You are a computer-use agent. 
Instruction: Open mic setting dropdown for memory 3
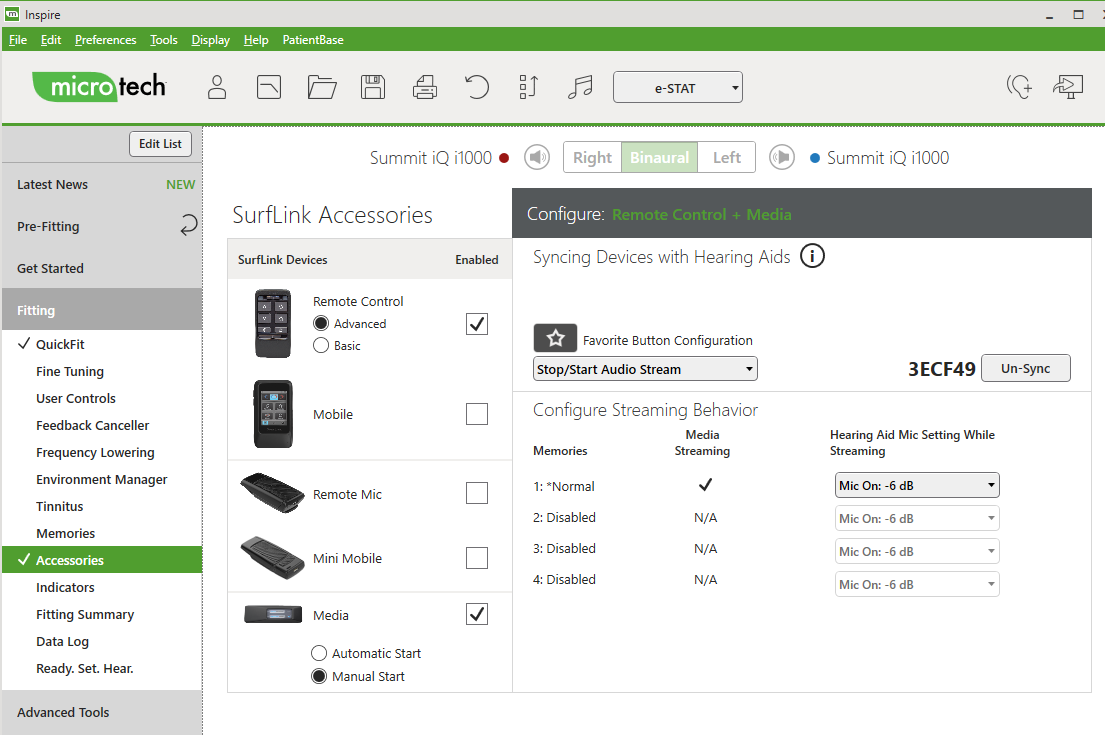coord(917,552)
